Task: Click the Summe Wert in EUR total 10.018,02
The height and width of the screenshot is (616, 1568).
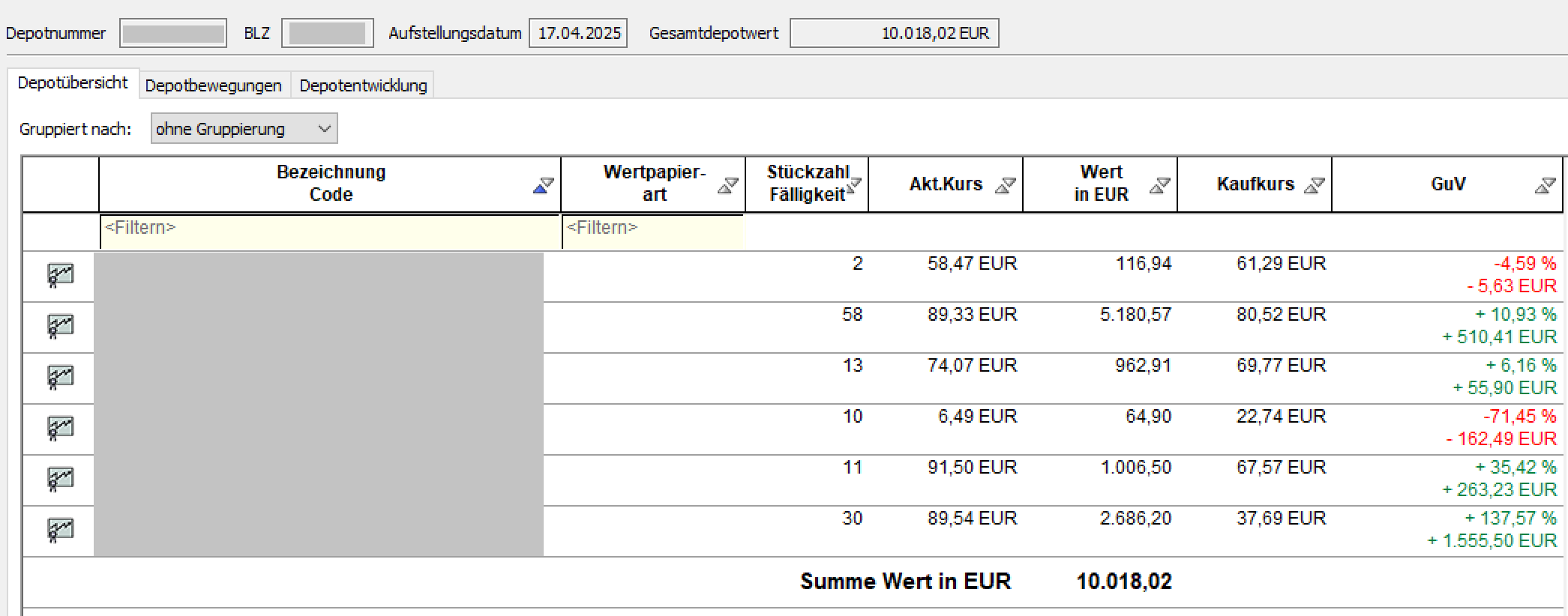Action: pyautogui.click(x=1124, y=582)
